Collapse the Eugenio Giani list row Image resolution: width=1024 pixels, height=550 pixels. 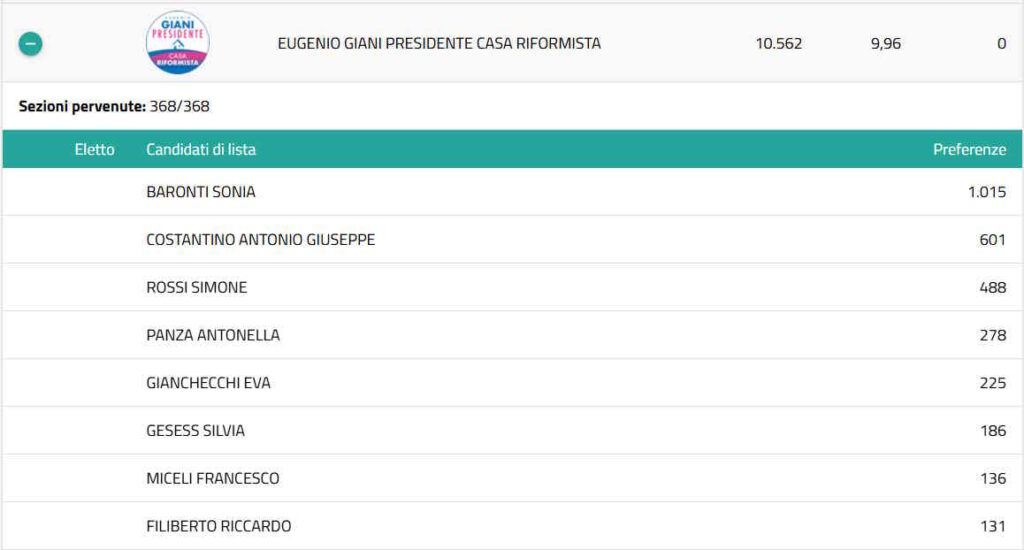point(30,44)
